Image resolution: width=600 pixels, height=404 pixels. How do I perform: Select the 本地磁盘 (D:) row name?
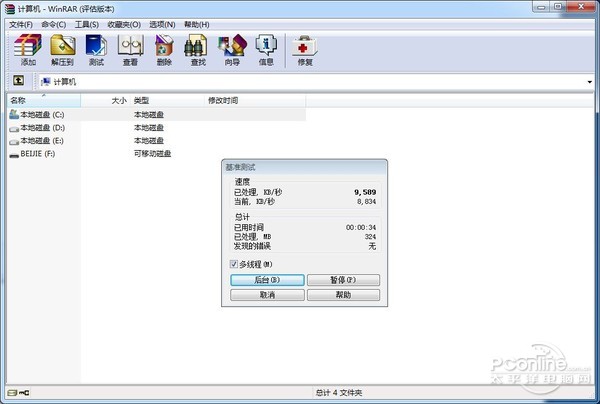(x=42, y=128)
